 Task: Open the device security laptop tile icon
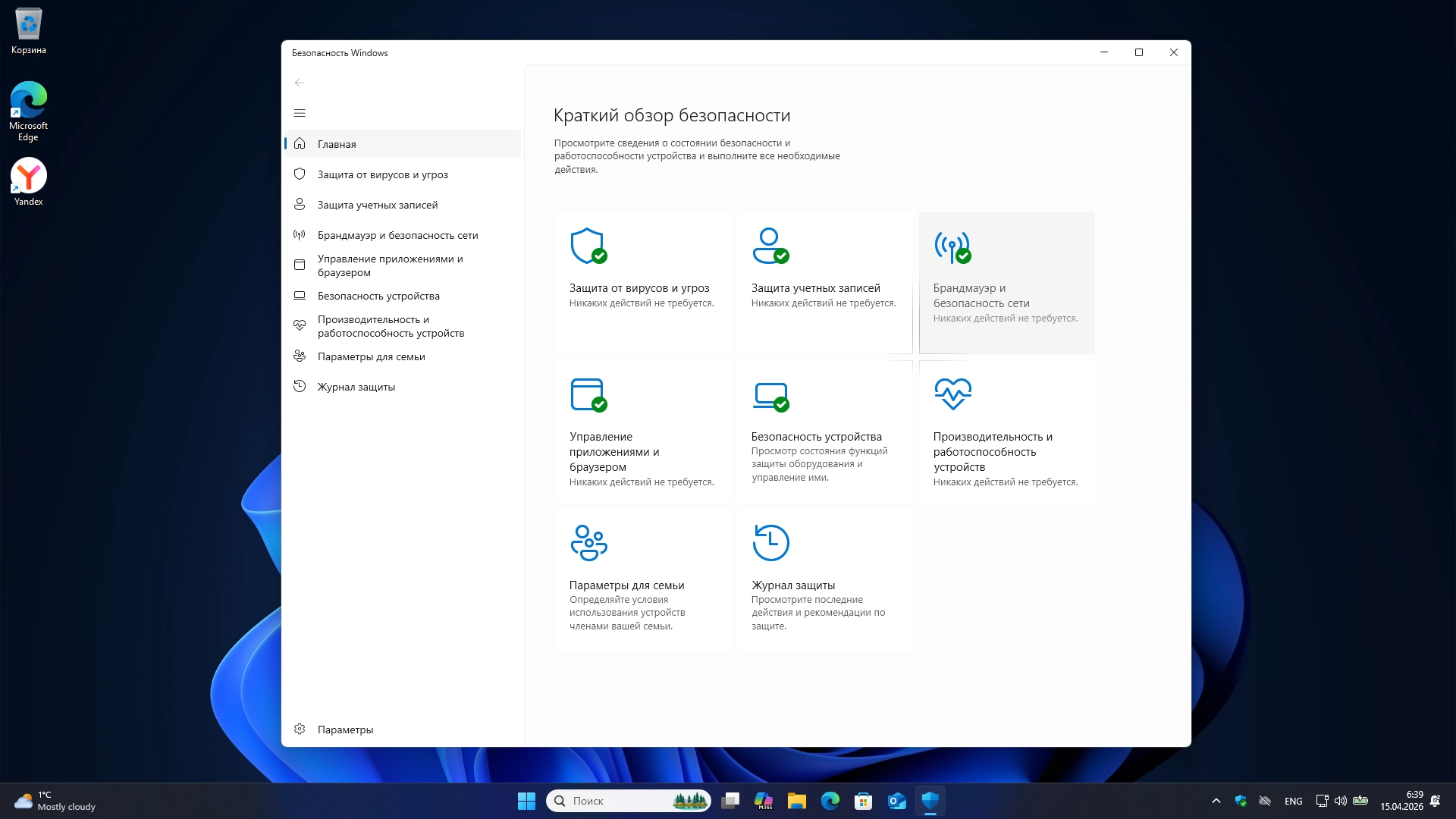770,395
